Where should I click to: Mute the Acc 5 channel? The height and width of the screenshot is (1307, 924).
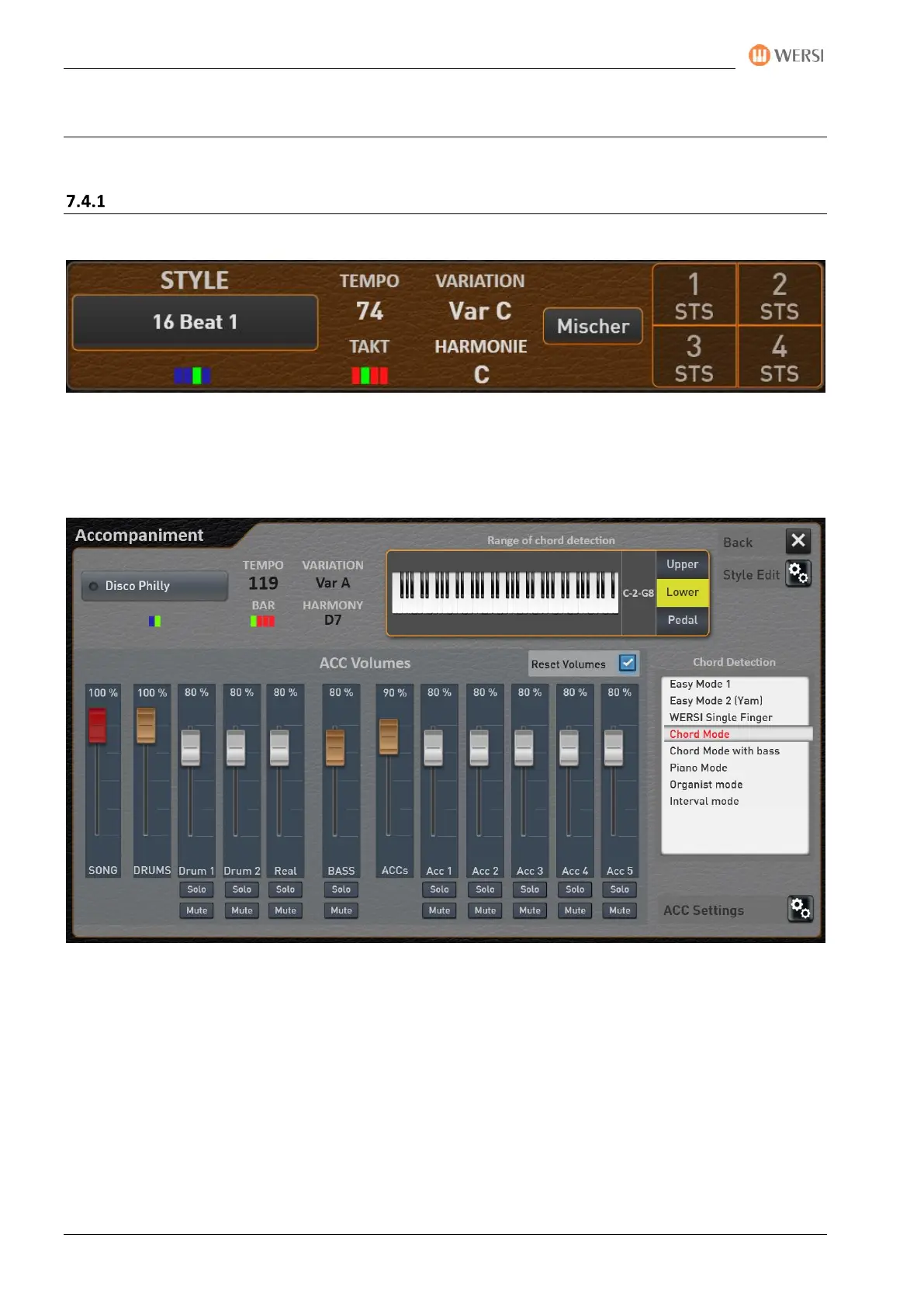[620, 910]
